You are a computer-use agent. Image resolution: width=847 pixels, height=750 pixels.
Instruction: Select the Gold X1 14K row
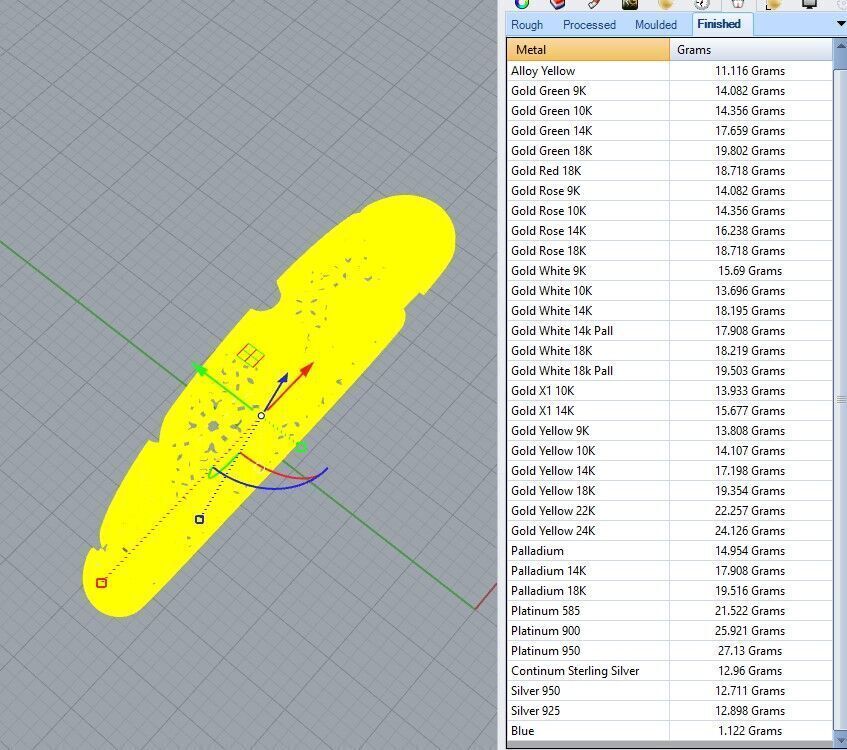pos(670,411)
